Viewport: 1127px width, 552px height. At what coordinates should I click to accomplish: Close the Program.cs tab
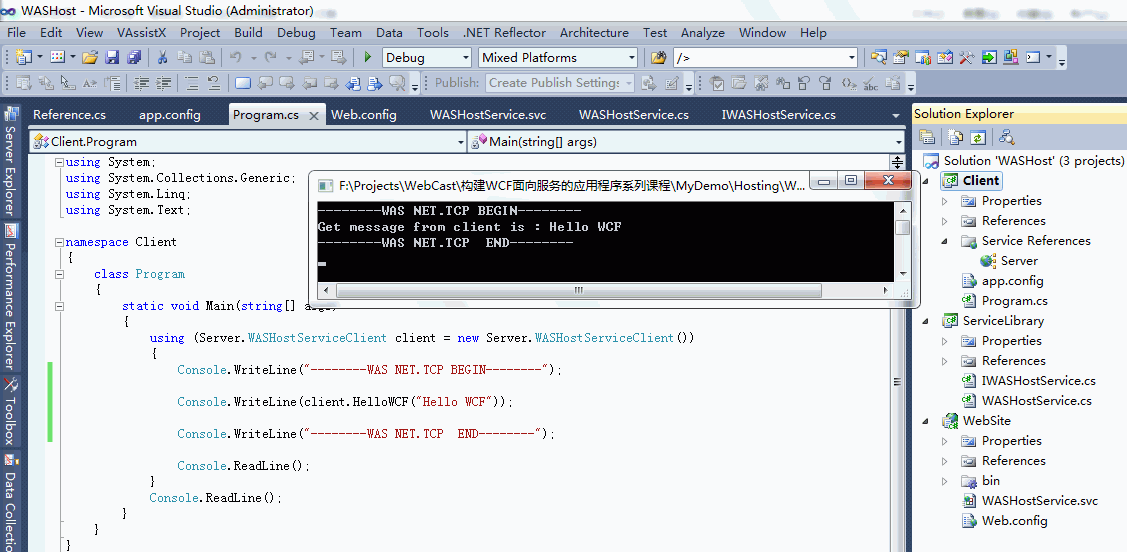point(313,116)
